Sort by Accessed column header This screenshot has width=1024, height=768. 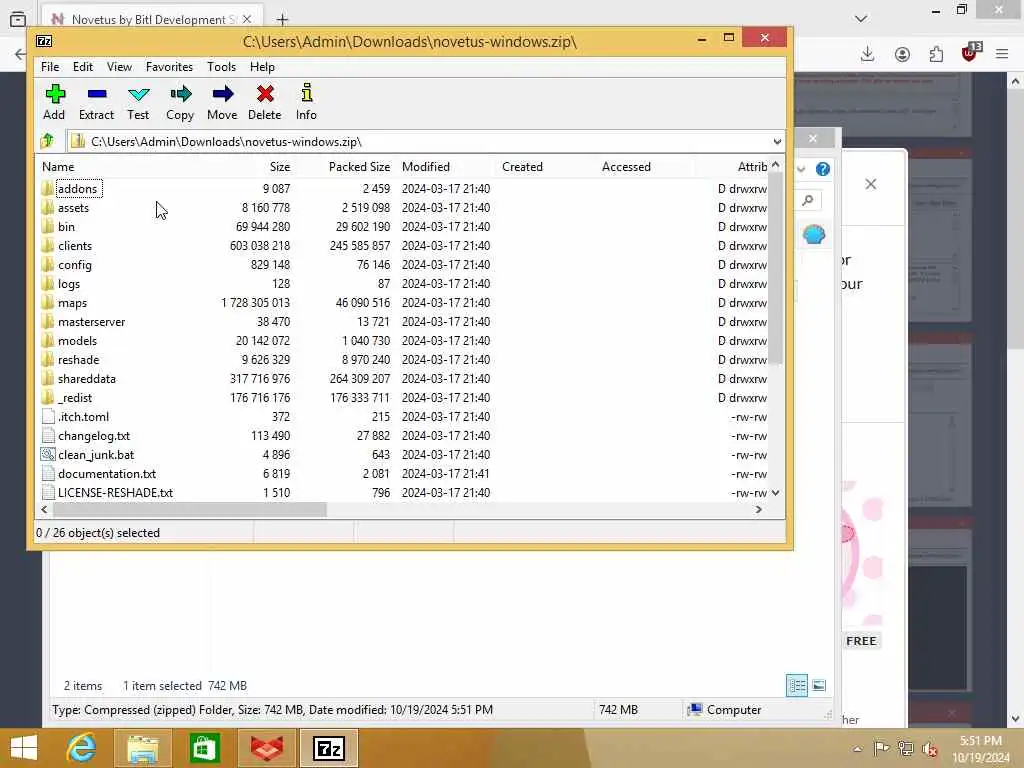coord(626,167)
